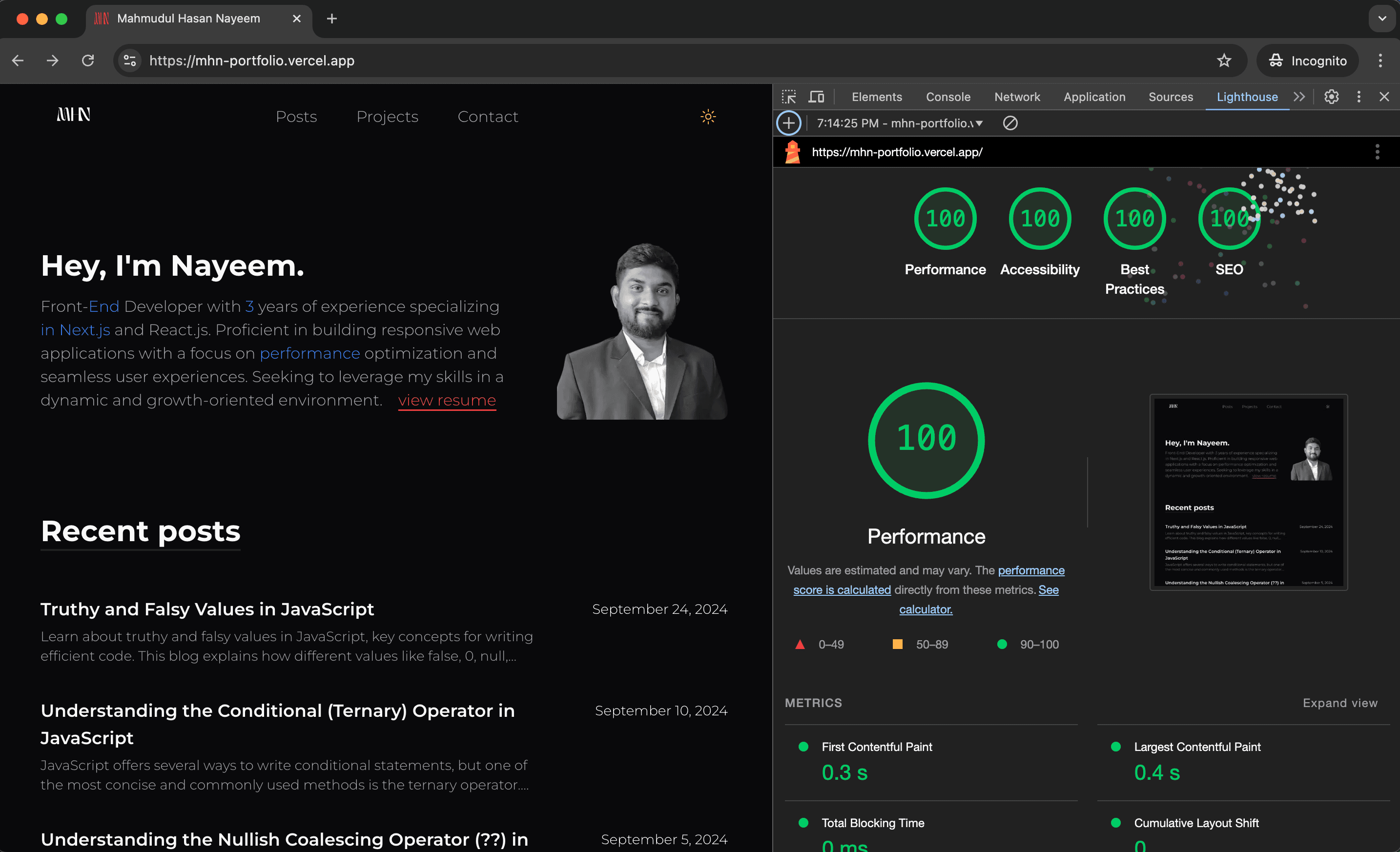Open the view resume link
Image resolution: width=1400 pixels, height=852 pixels.
447,401
